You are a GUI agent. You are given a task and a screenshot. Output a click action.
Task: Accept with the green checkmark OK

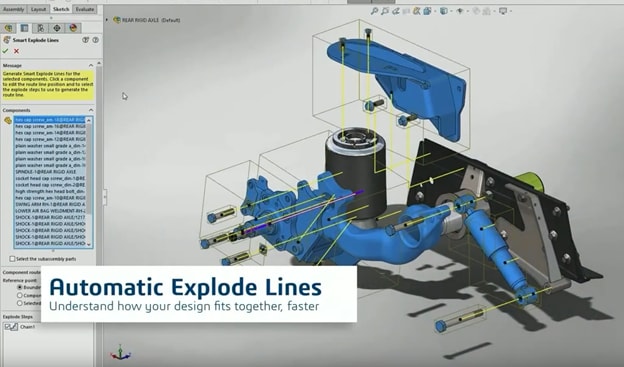(5, 51)
